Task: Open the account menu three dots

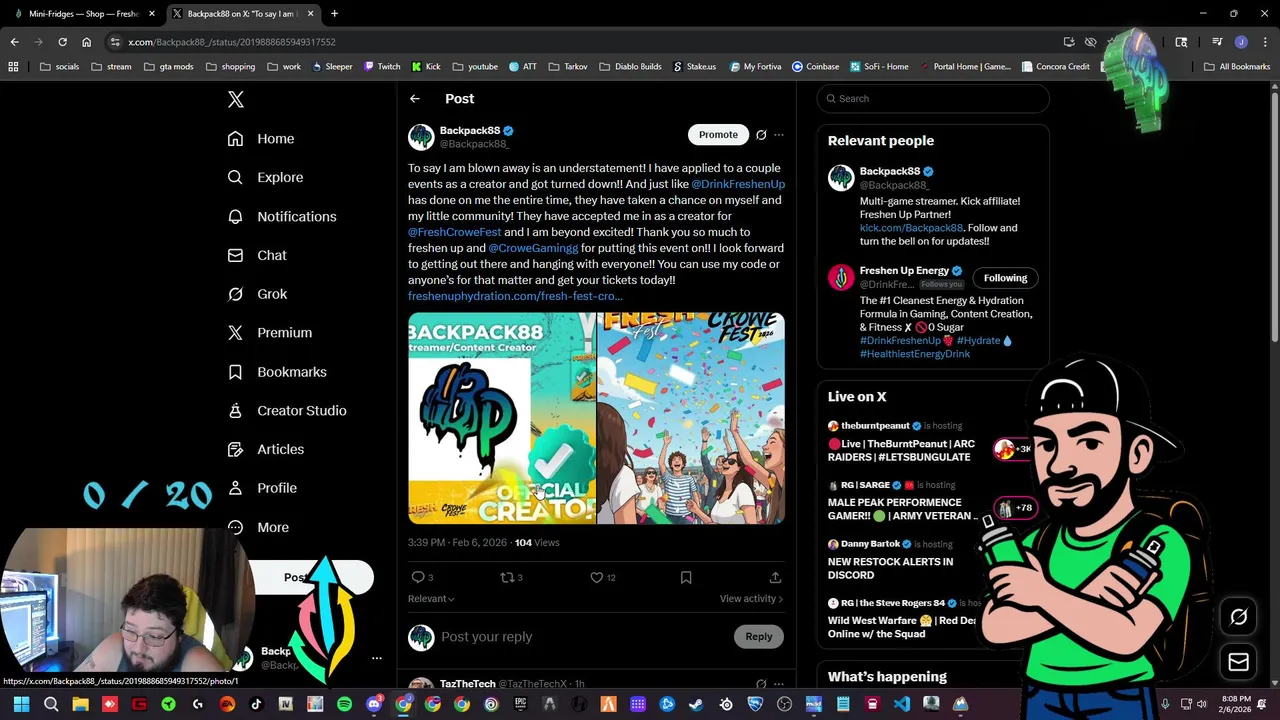Action: [377, 658]
